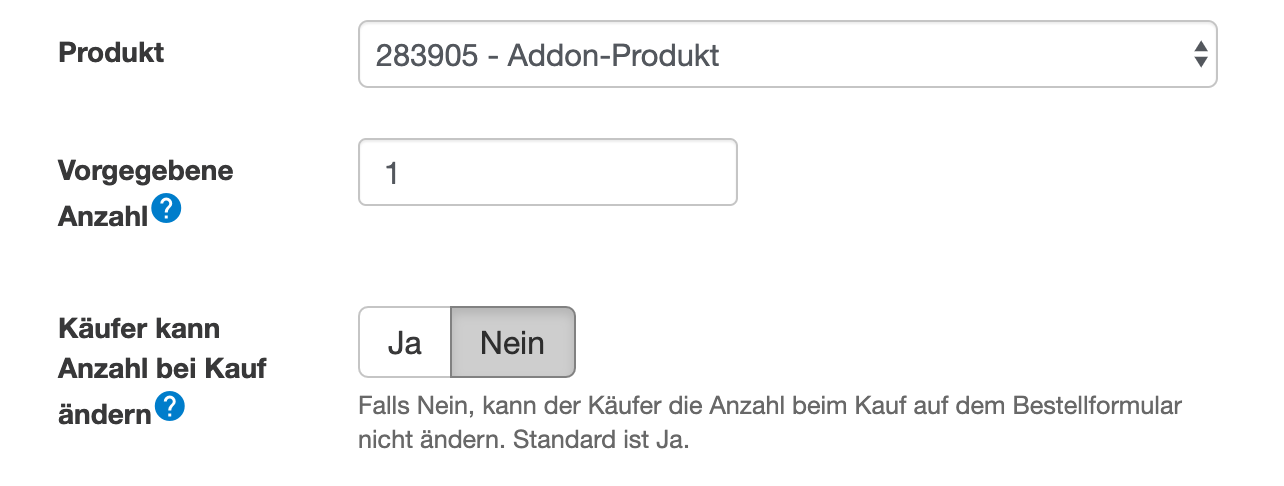Click the 'Vorgegebene' label text
This screenshot has width=1284, height=486.
click(x=145, y=170)
